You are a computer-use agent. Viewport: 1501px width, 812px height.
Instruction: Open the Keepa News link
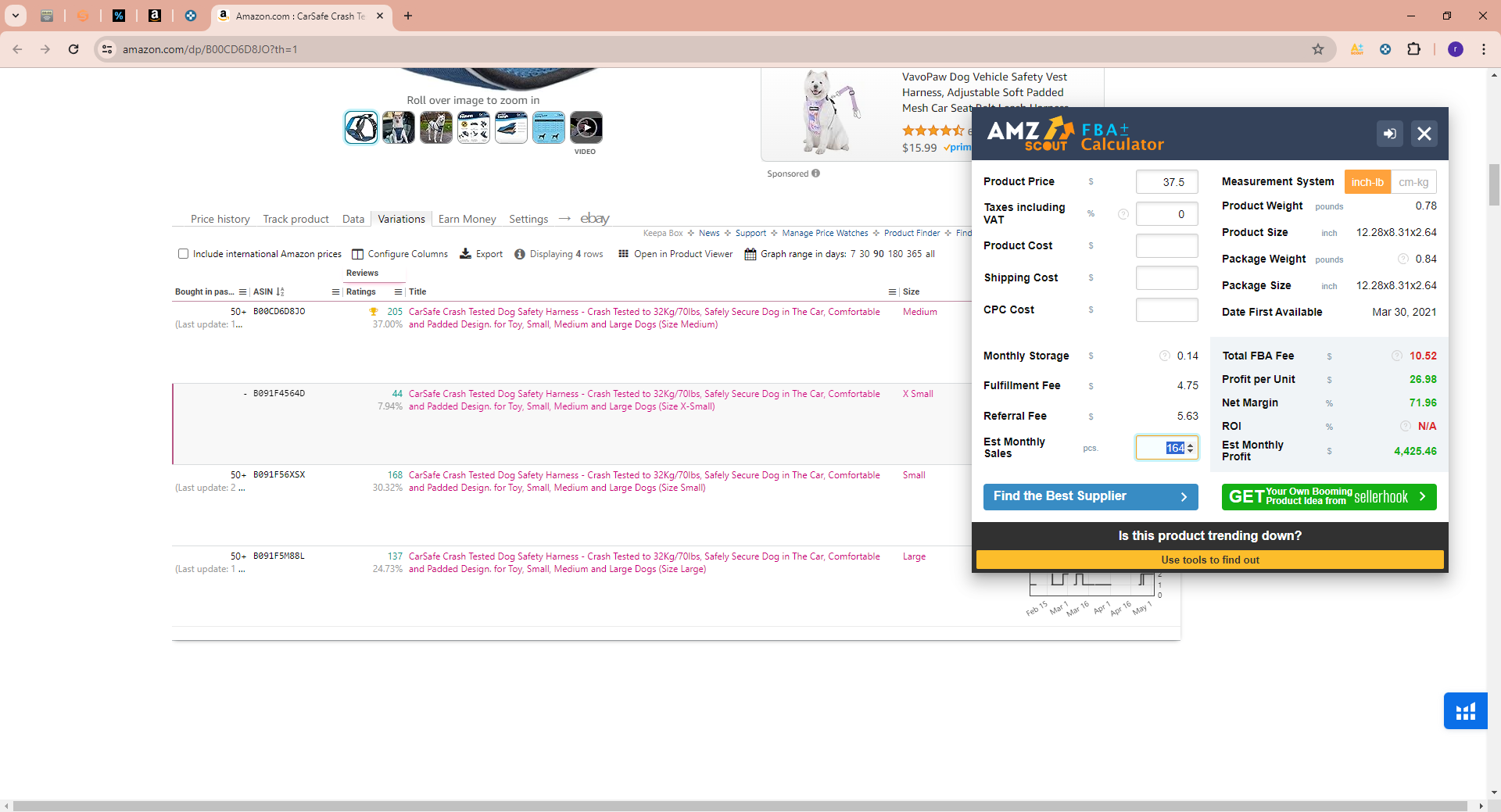pos(709,233)
